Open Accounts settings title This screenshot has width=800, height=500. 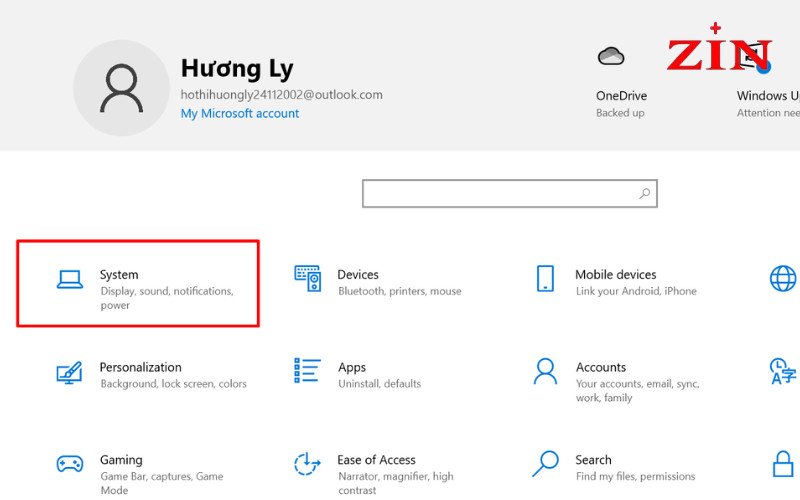[x=601, y=367]
